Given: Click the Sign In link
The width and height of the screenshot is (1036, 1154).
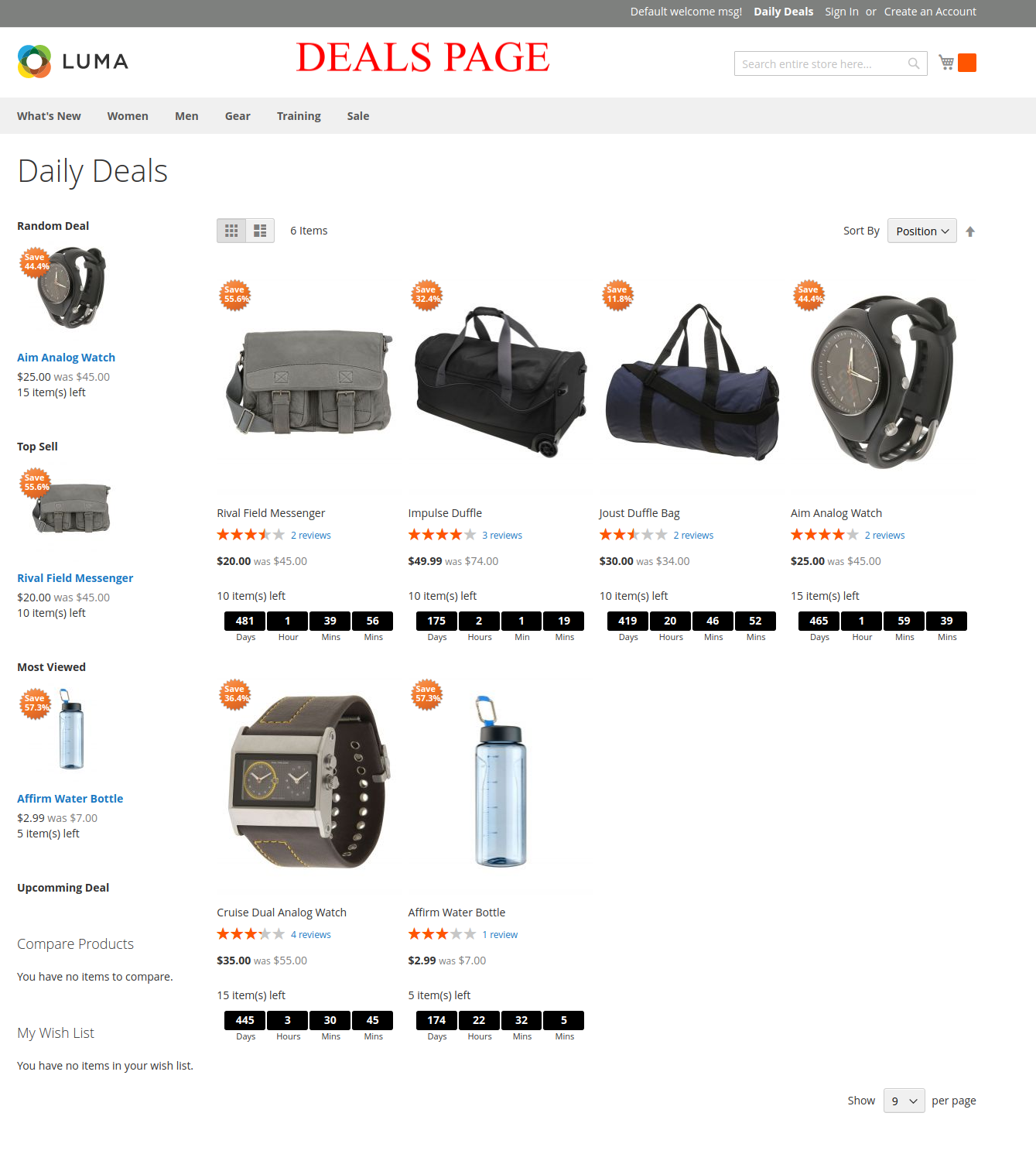Looking at the screenshot, I should [x=842, y=12].
